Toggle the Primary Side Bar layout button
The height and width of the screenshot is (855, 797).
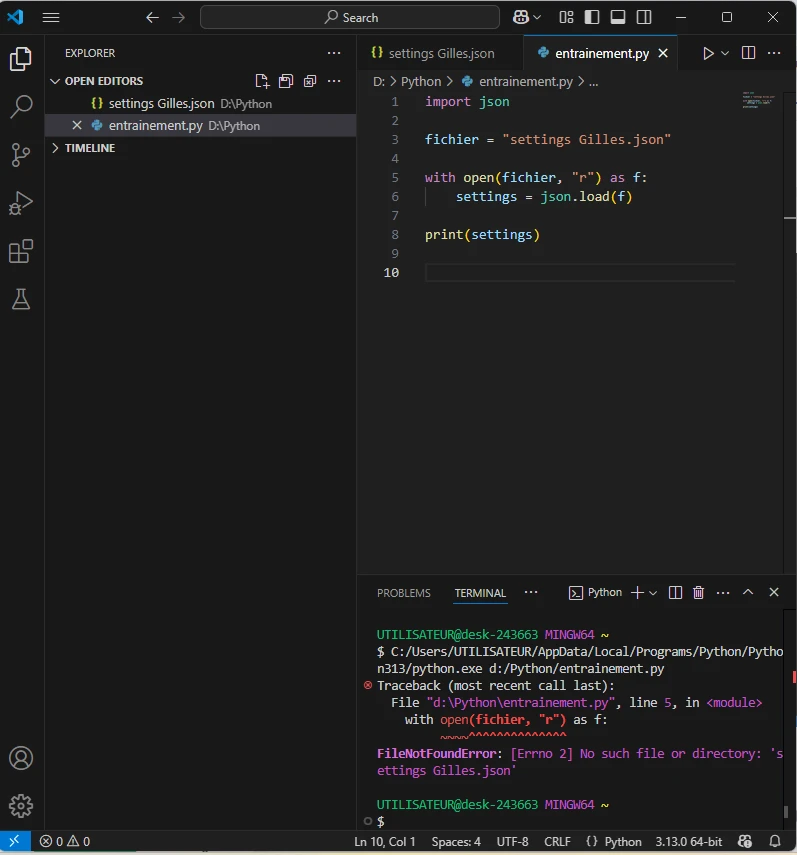(592, 18)
